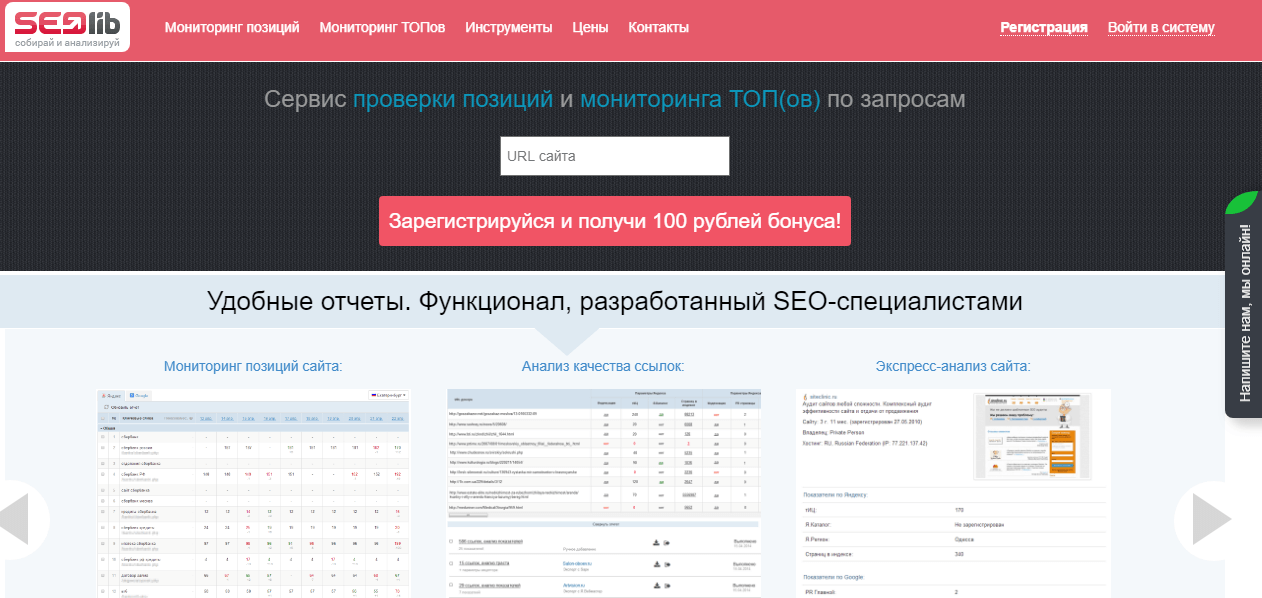Go to the Цены page
The height and width of the screenshot is (598, 1262).
click(x=590, y=27)
